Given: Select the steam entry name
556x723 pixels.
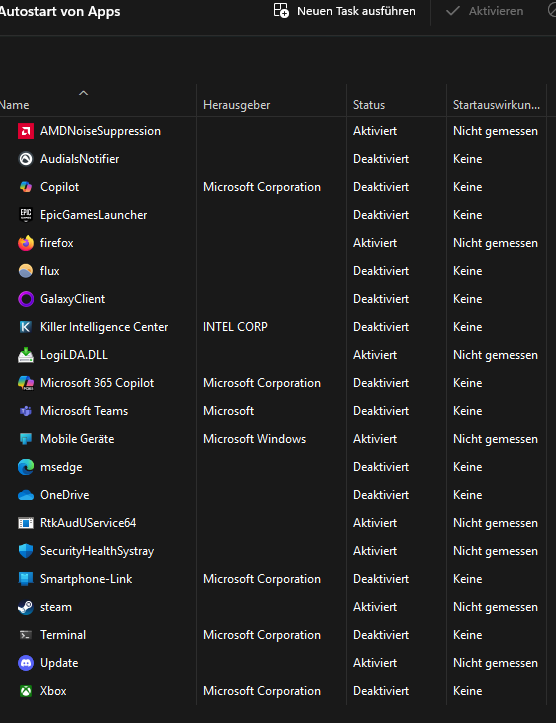Looking at the screenshot, I should (x=56, y=607).
